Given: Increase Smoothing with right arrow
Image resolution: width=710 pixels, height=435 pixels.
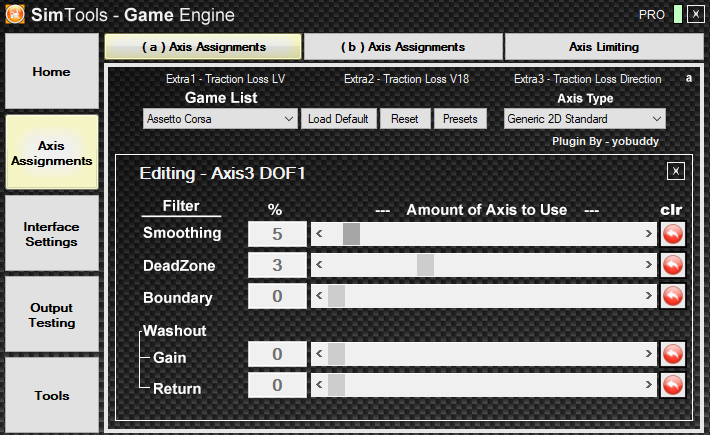Looking at the screenshot, I should (648, 234).
